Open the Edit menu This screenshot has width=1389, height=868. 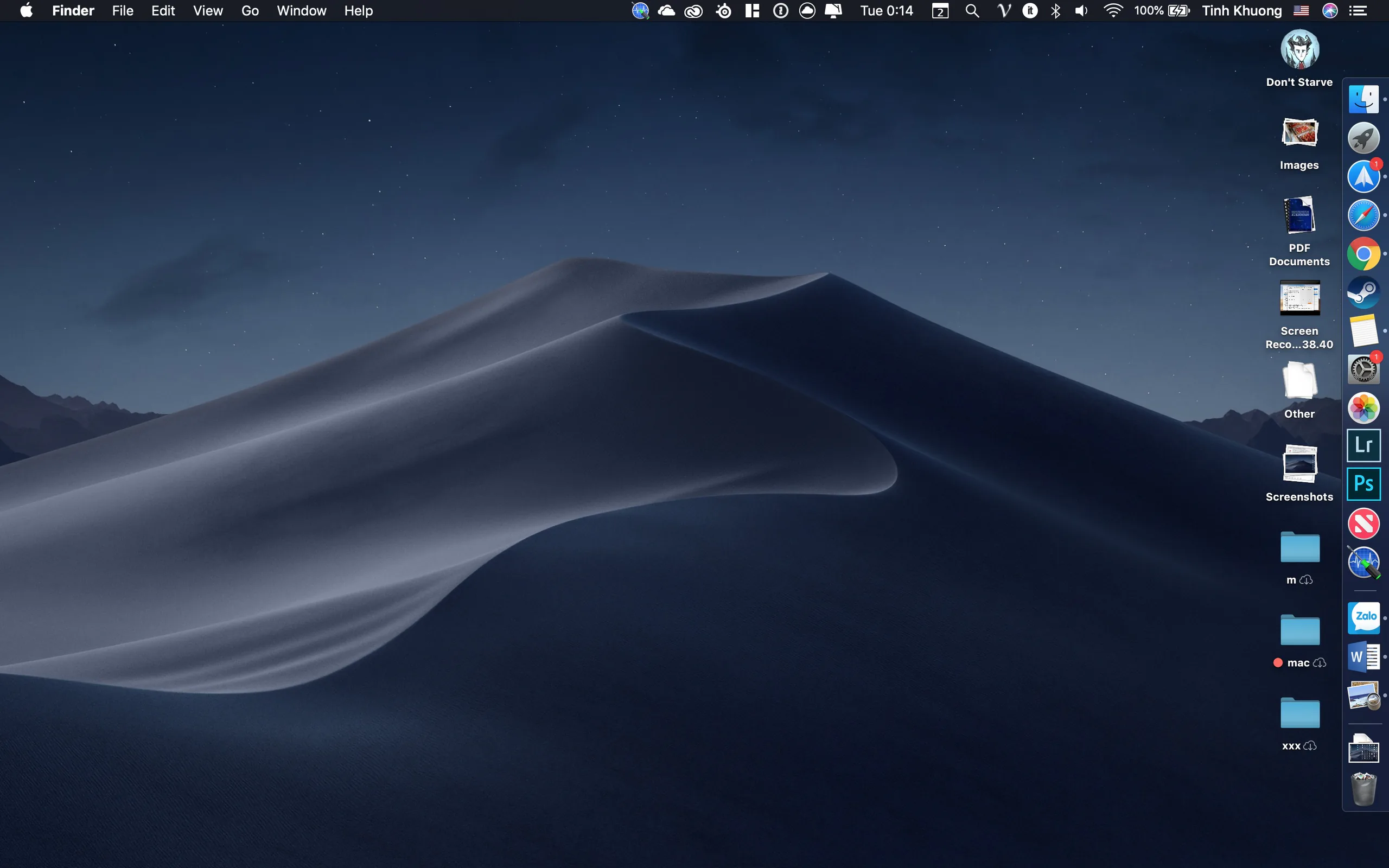[163, 11]
